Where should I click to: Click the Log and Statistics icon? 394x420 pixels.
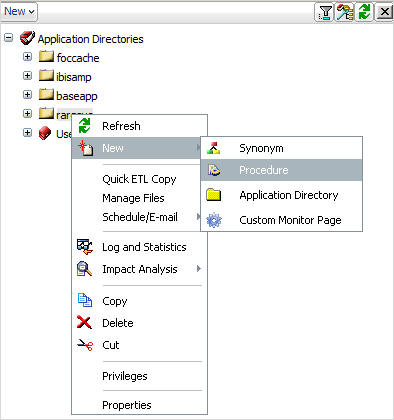[85, 247]
